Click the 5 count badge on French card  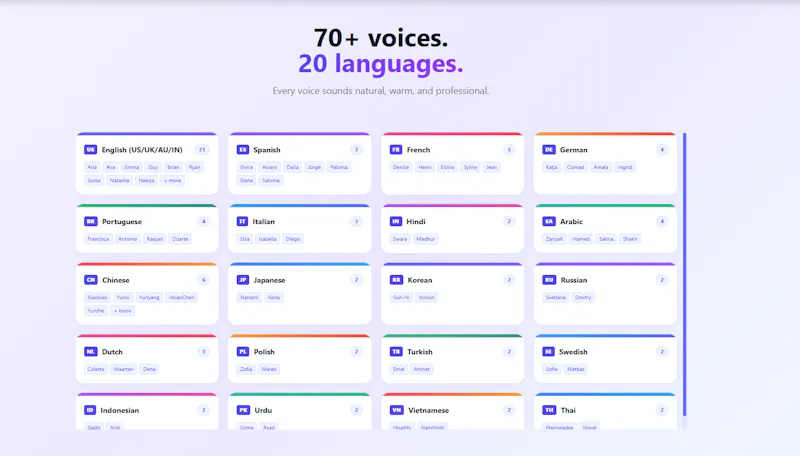coord(509,149)
